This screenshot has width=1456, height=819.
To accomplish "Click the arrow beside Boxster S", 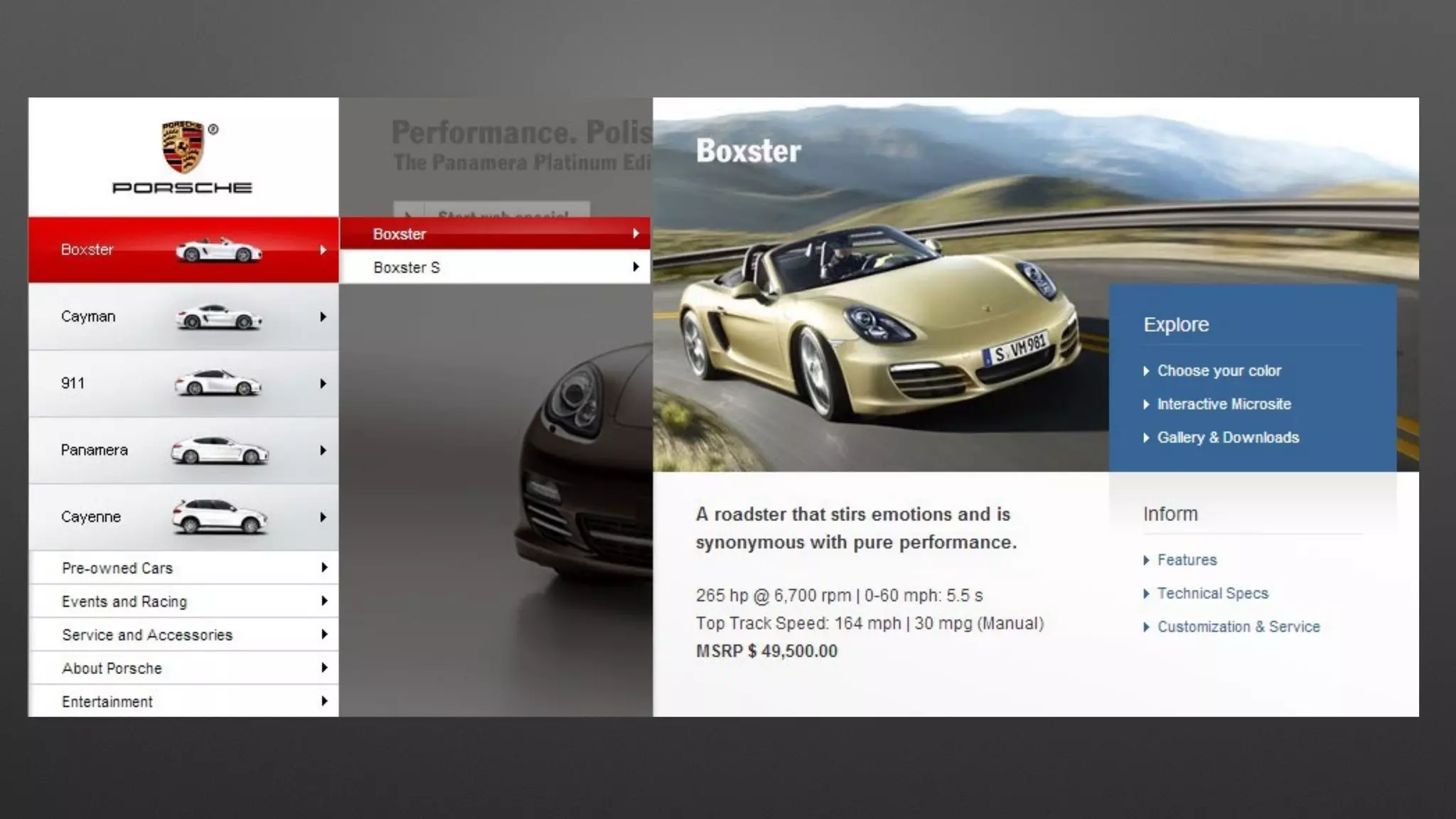I will [636, 267].
